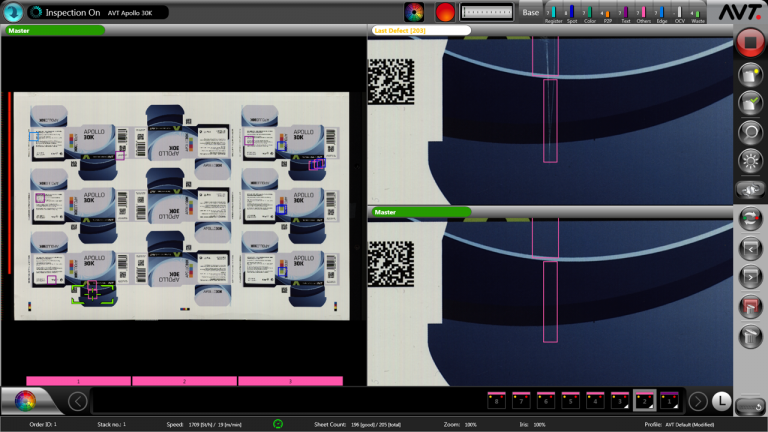
Task: Click the red stop inspection button
Action: pyautogui.click(x=750, y=42)
